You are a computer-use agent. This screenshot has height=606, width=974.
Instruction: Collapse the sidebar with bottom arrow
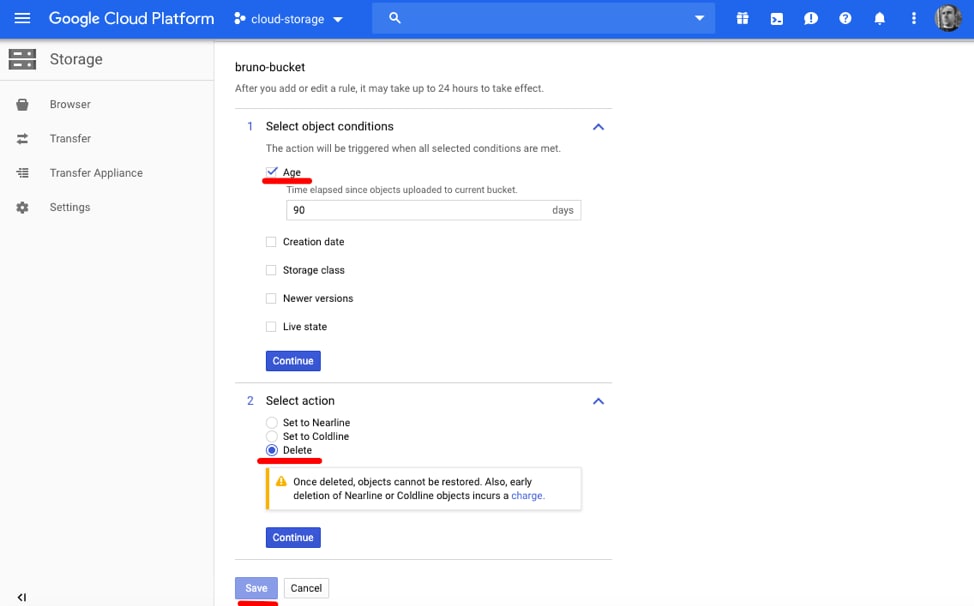22,597
